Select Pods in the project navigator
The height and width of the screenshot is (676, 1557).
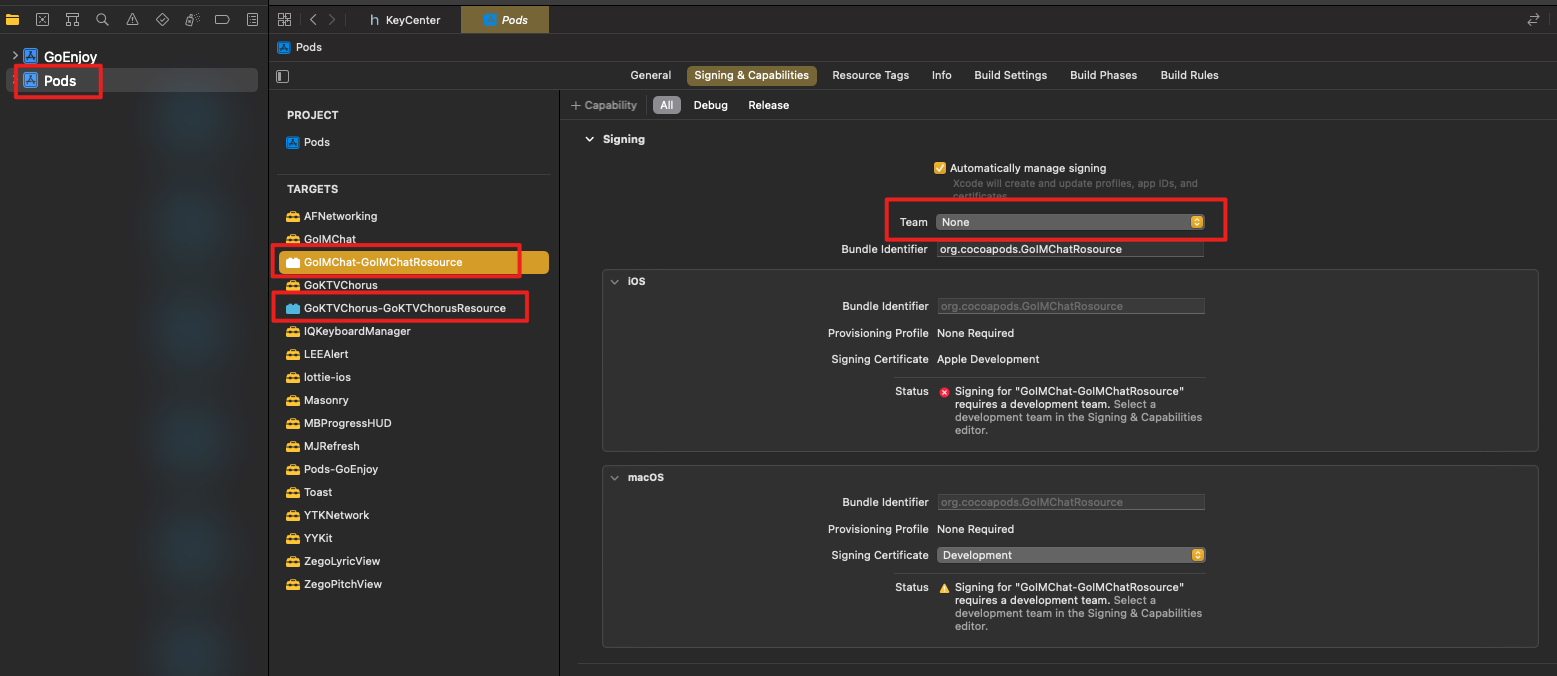tap(132, 81)
